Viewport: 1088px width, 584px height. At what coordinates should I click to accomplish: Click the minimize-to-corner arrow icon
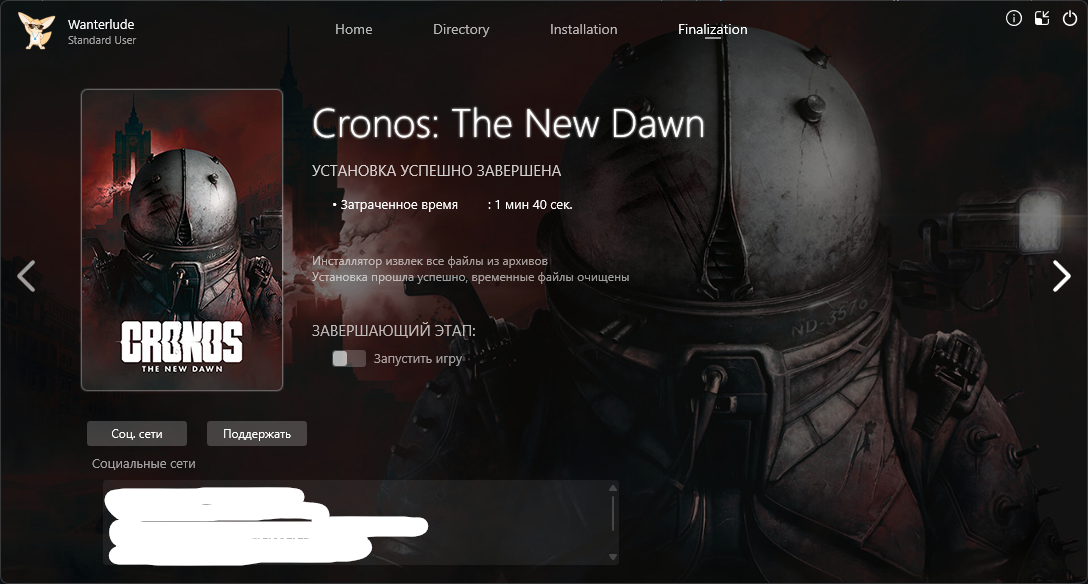point(1042,19)
